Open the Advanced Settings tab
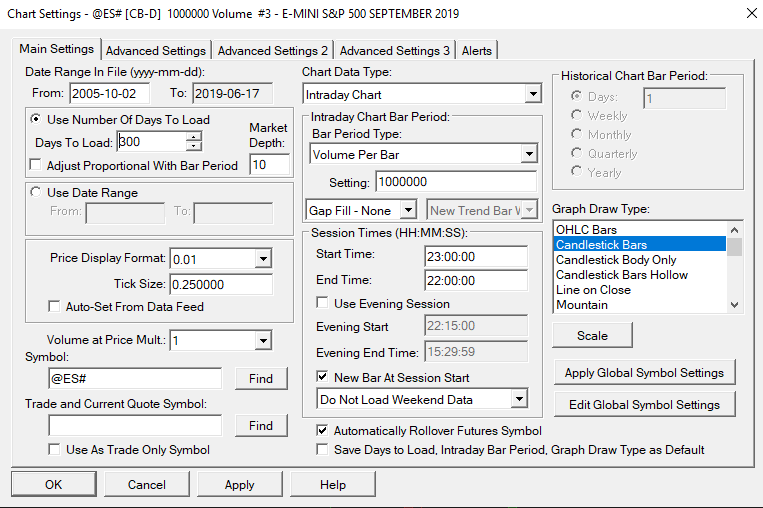This screenshot has height=508, width=763. click(156, 51)
